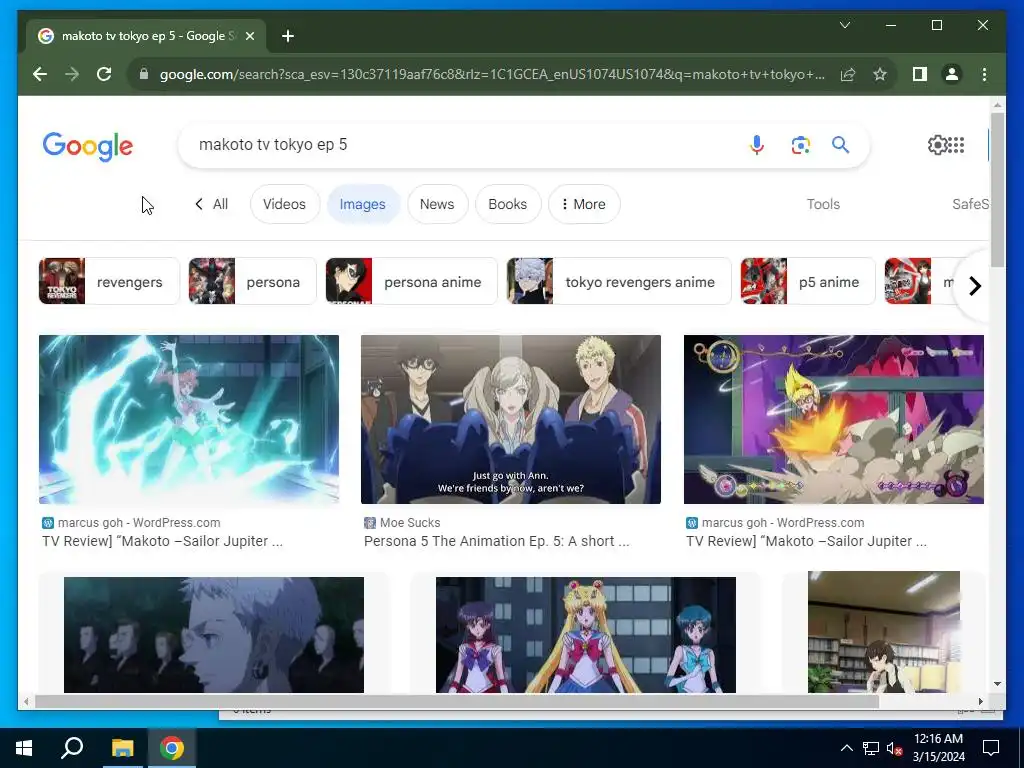Open the network status tray icon
Image resolution: width=1024 pixels, height=768 pixels.
[x=871, y=748]
